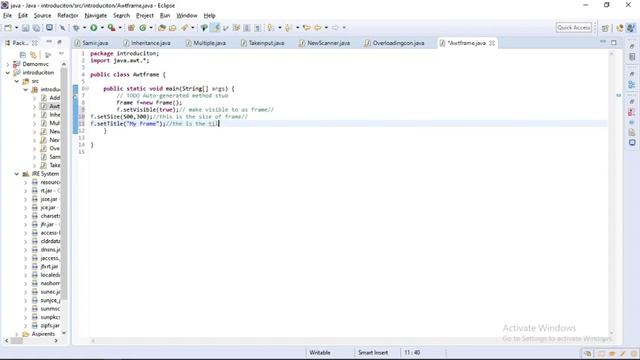This screenshot has height=360, width=640.
Task: Click the New wizard toolbar icon
Action: (x=8, y=28)
